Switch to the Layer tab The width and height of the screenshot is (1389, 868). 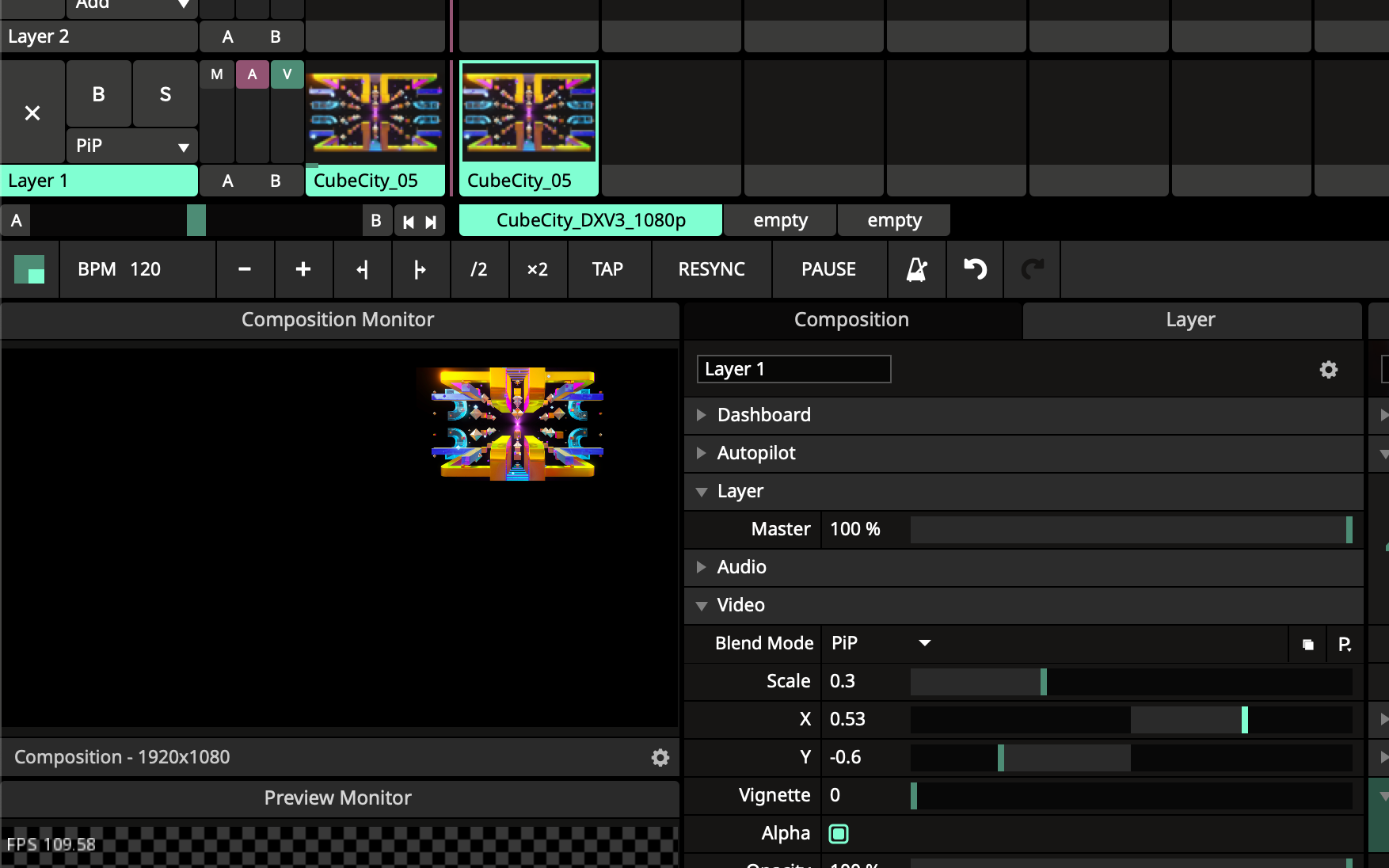point(1189,320)
